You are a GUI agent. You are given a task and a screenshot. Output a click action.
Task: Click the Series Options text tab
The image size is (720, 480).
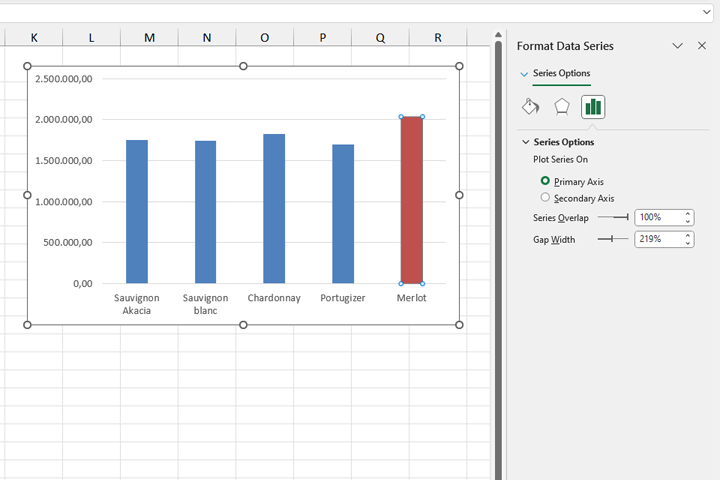(x=561, y=74)
